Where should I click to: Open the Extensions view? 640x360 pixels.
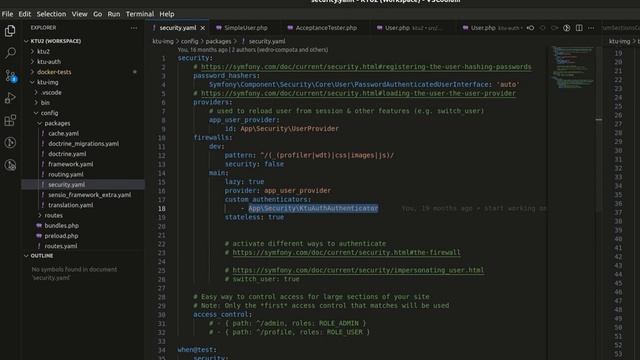[10, 120]
